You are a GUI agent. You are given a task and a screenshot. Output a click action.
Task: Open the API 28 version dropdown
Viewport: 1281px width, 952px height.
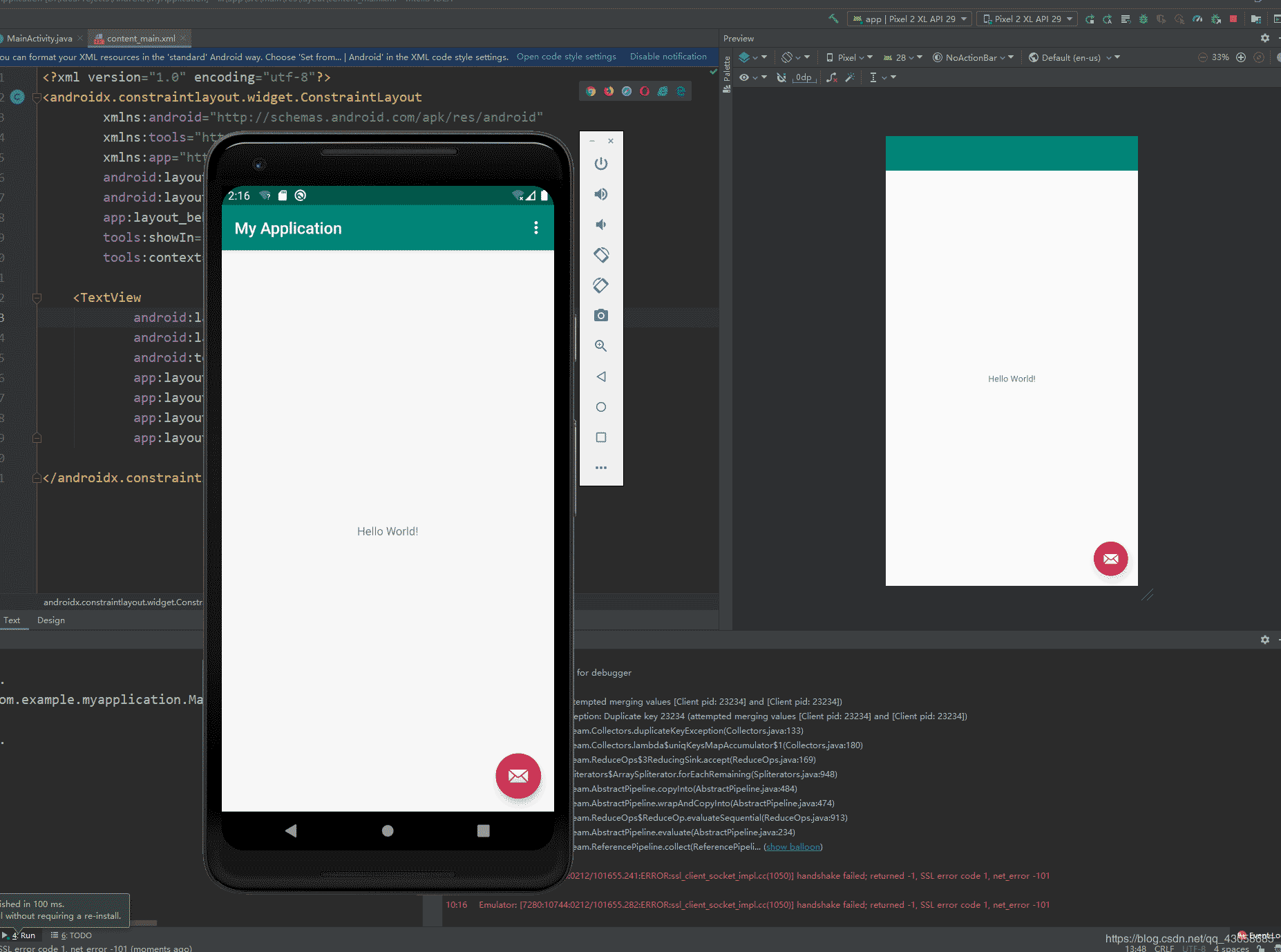click(902, 57)
